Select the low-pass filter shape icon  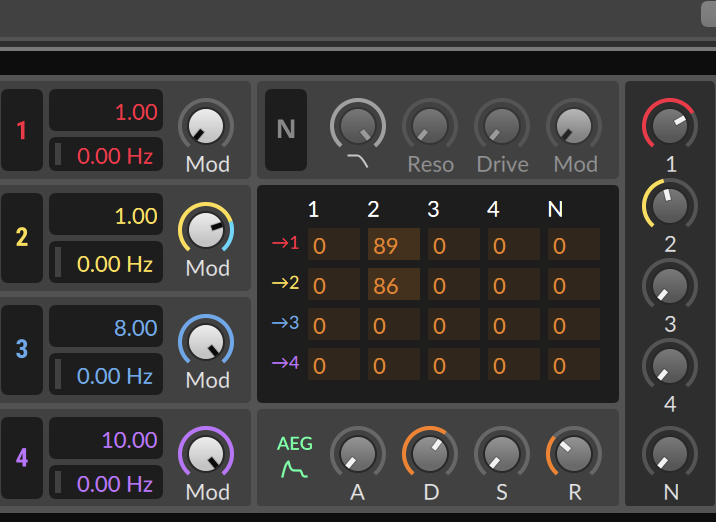357,160
